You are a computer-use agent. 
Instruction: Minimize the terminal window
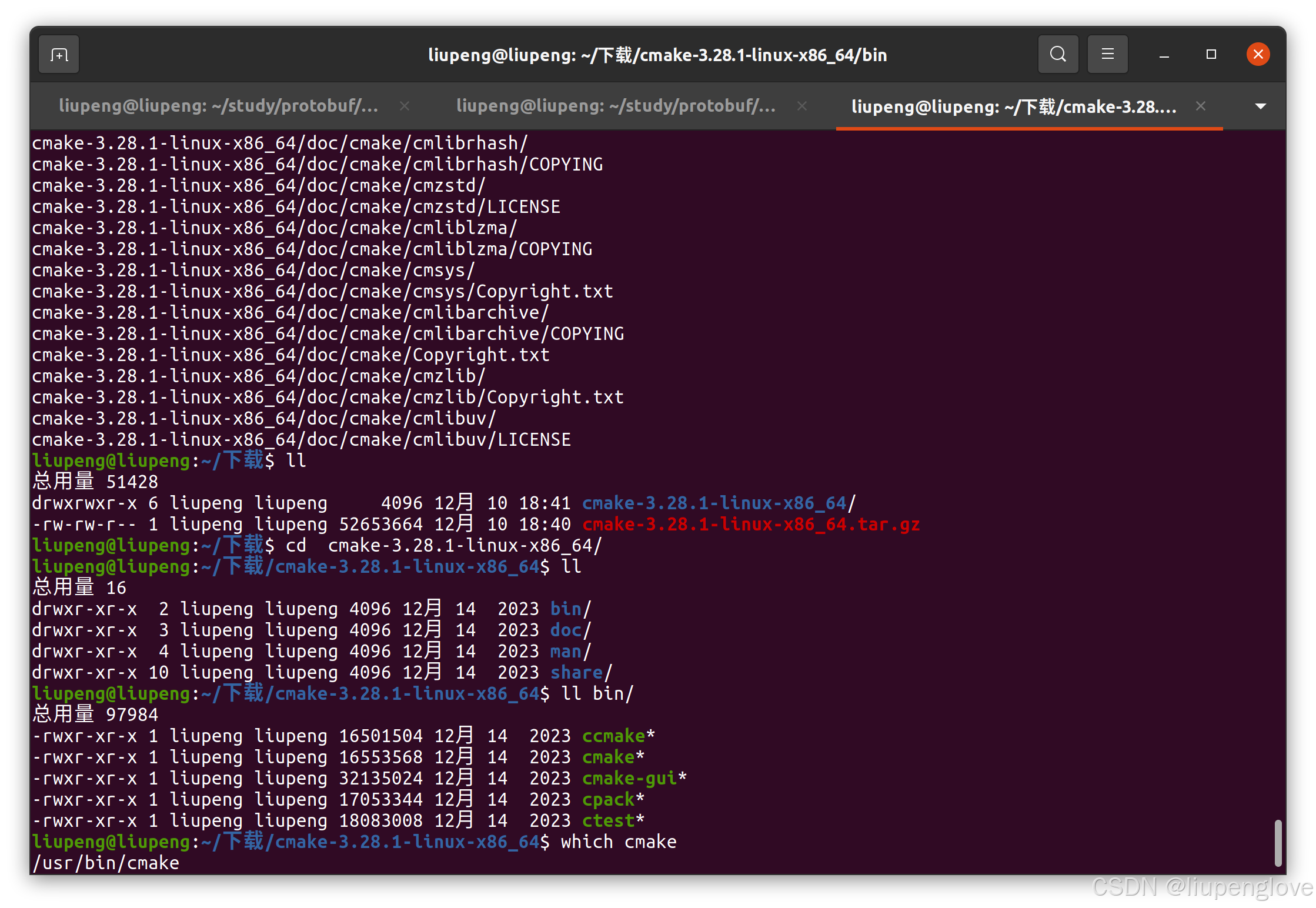coord(1164,55)
